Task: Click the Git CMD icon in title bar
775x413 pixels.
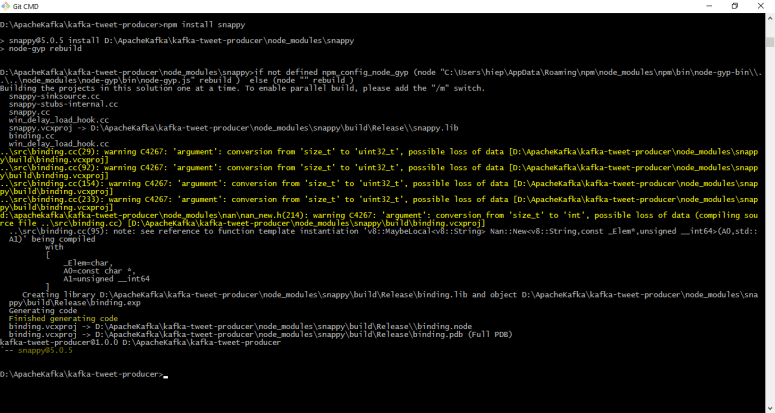Action: [8, 6]
